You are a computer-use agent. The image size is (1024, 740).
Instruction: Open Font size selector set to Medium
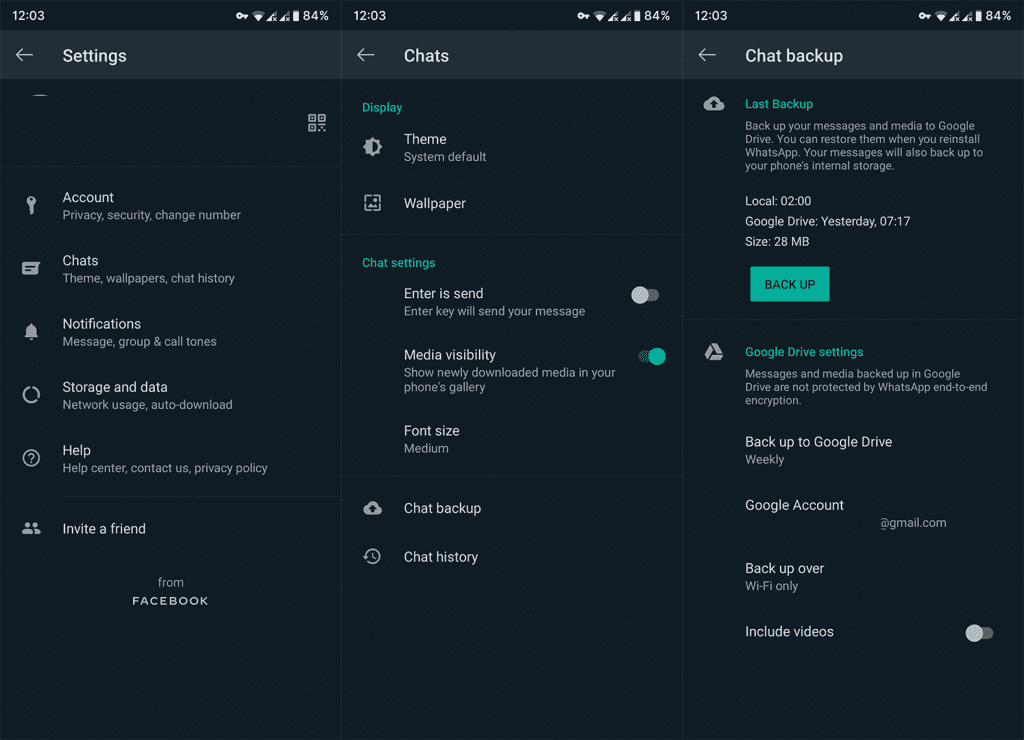[x=512, y=439]
